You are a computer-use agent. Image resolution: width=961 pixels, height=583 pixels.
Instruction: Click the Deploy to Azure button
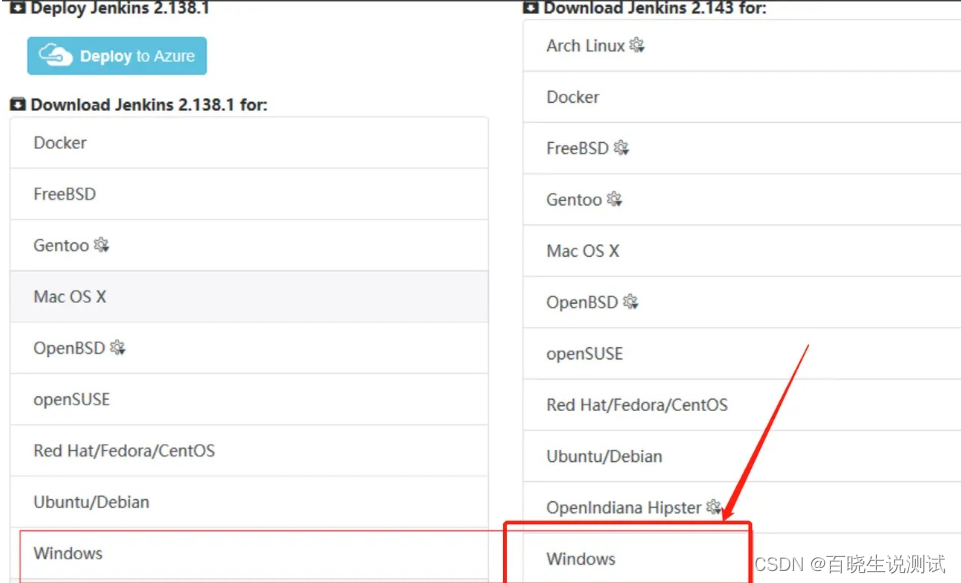coord(116,56)
